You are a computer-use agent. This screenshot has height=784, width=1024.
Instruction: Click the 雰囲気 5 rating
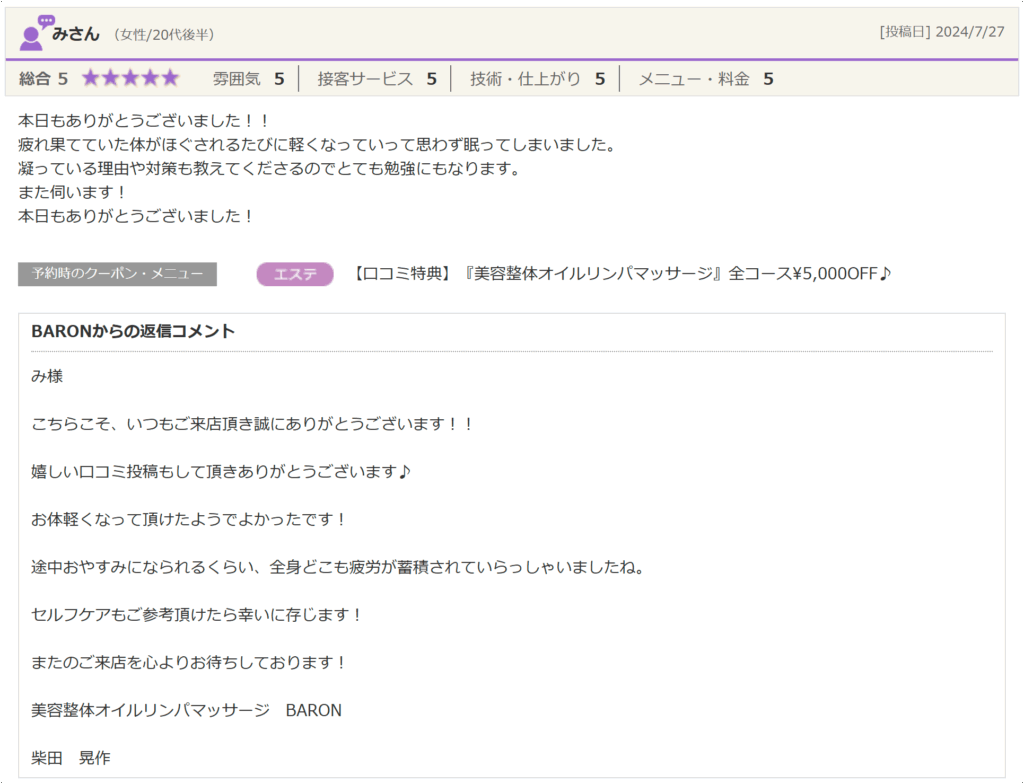pyautogui.click(x=248, y=79)
